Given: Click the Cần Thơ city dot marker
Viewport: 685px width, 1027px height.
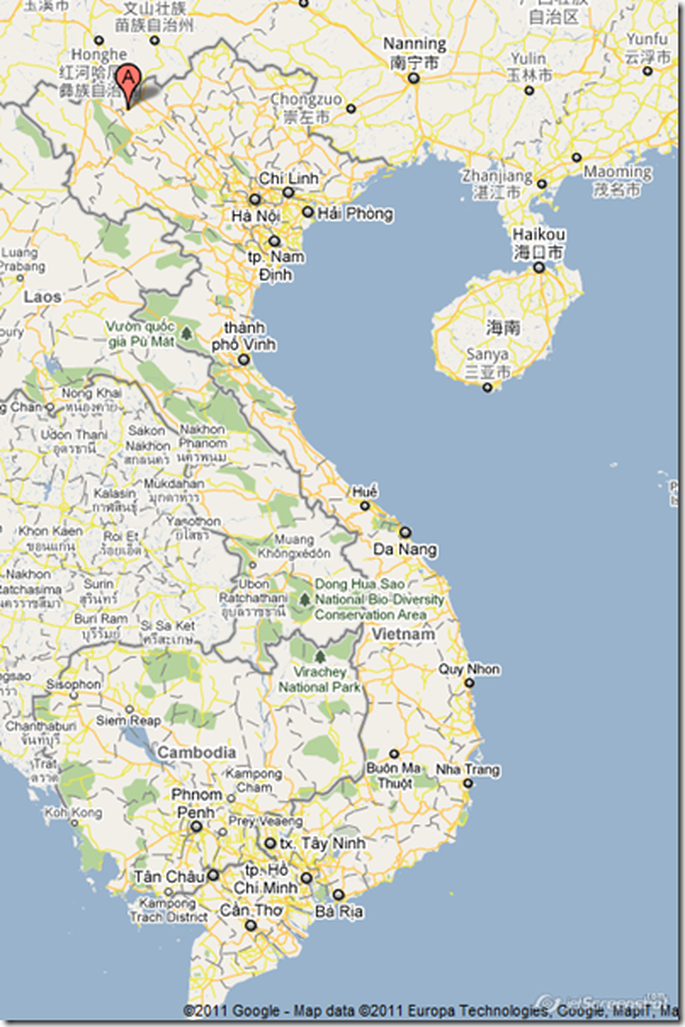Looking at the screenshot, I should (251, 926).
